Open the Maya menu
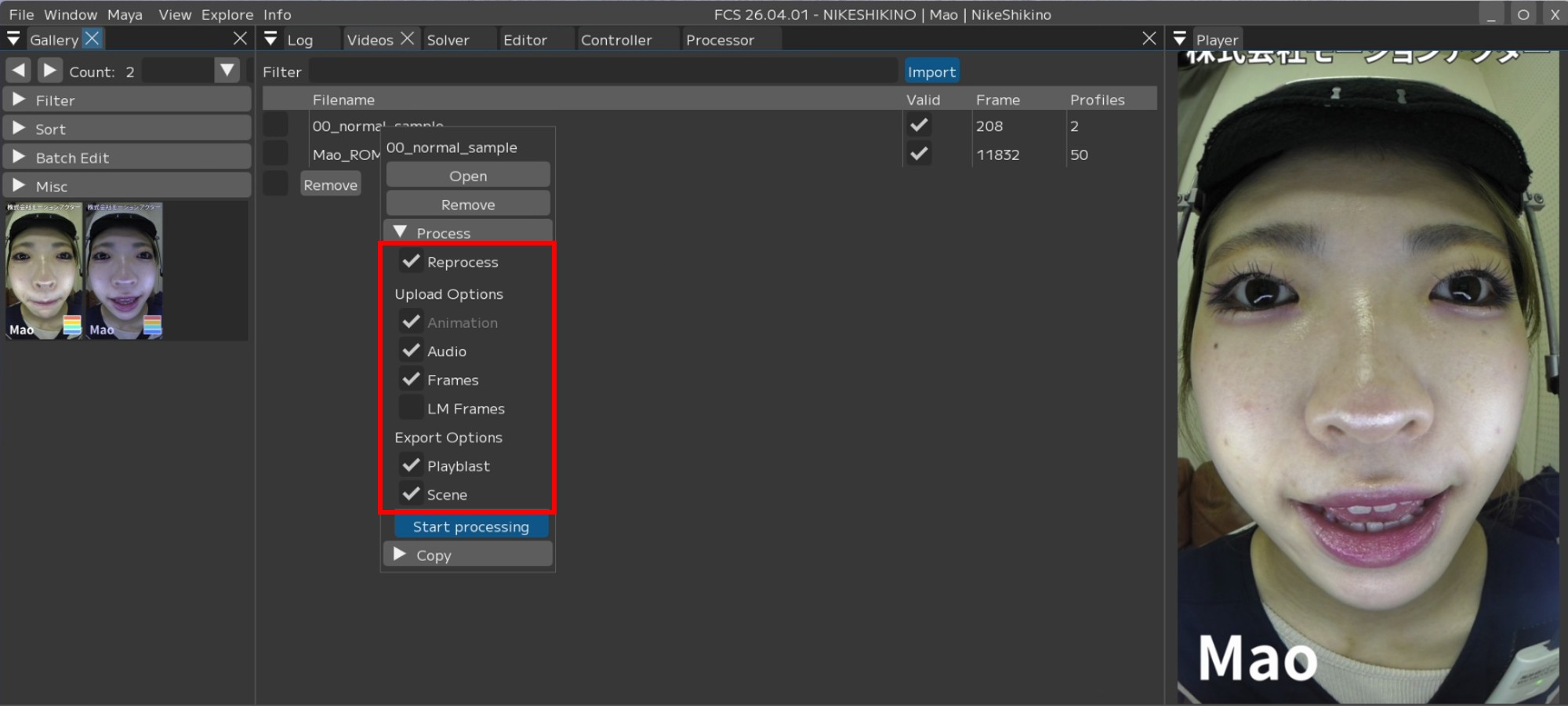 (x=125, y=15)
